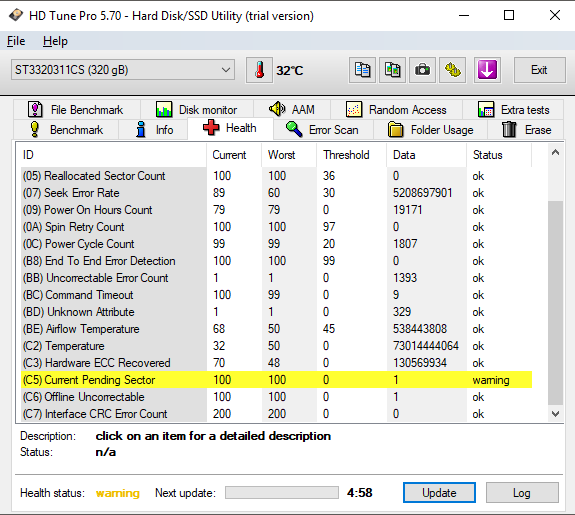Image resolution: width=575 pixels, height=515 pixels.
Task: Select the (BE) Airflow Temperature row
Action: click(277, 329)
